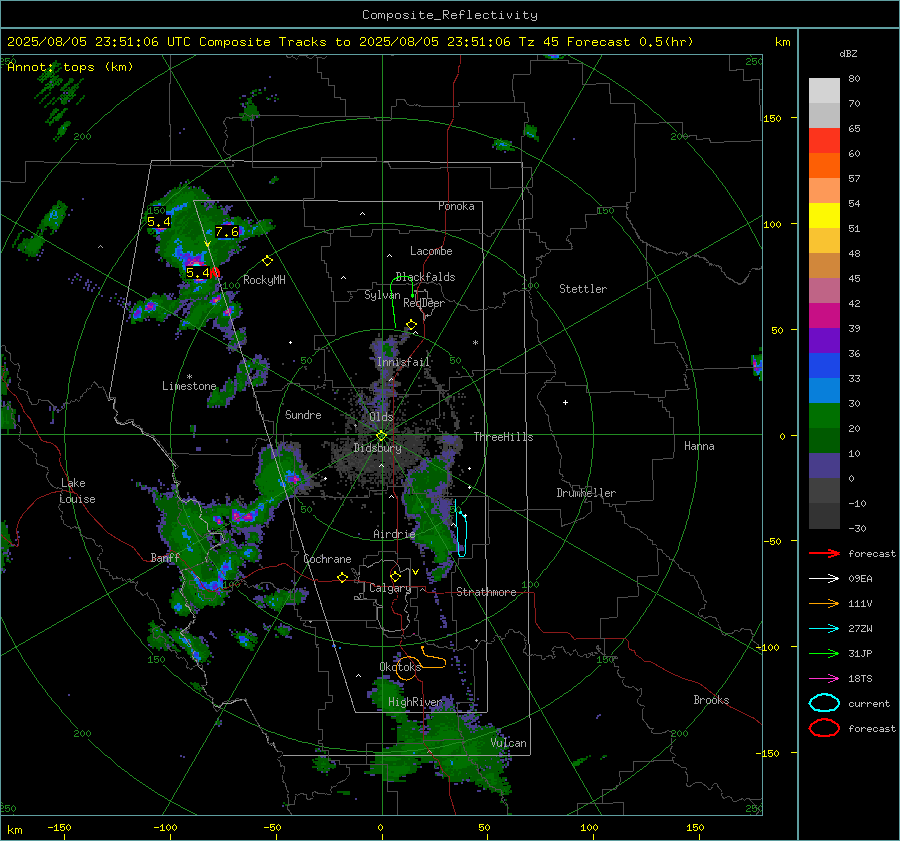This screenshot has height=841, width=900.
Task: Click the yellow swatch in dBZ scale
Action: pos(824,215)
